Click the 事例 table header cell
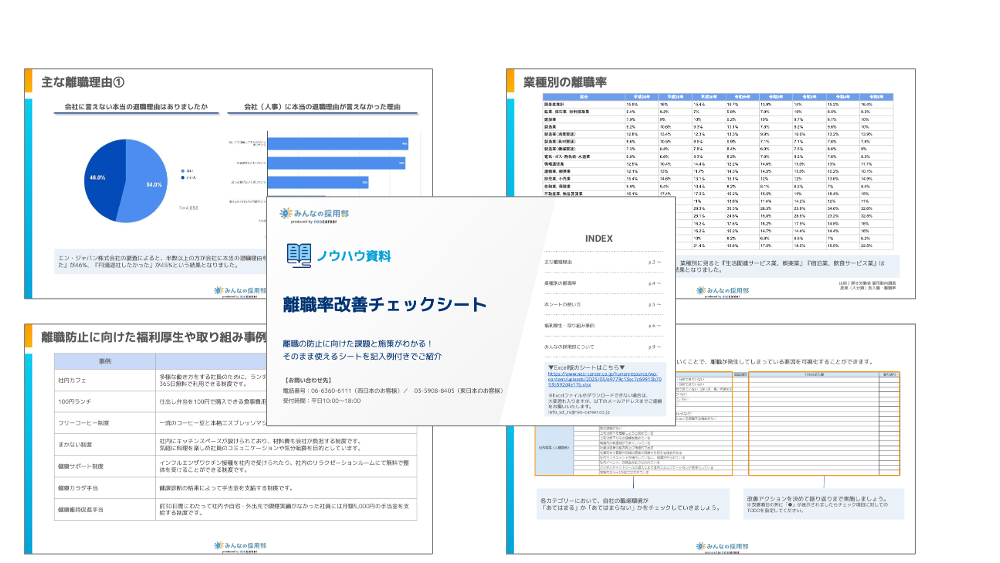Viewport: 1000px width, 563px height. [x=105, y=362]
